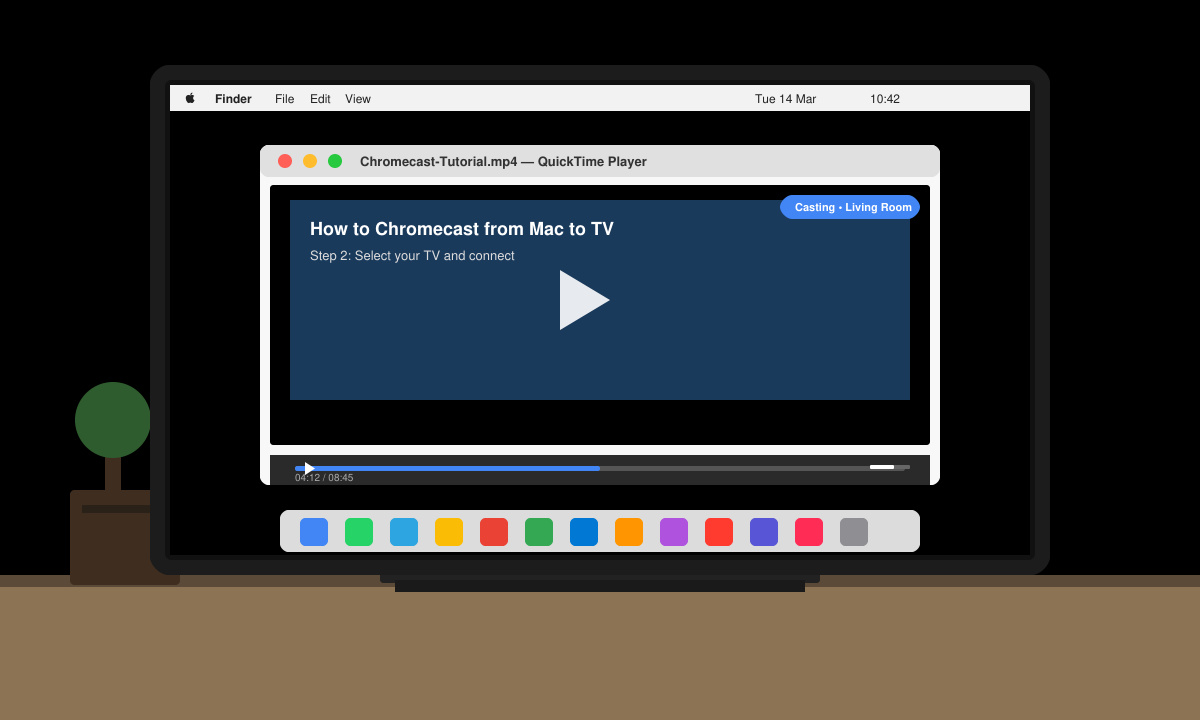Click the 04:12 / 08:45 time readout
The height and width of the screenshot is (720, 1200).
(x=324, y=478)
